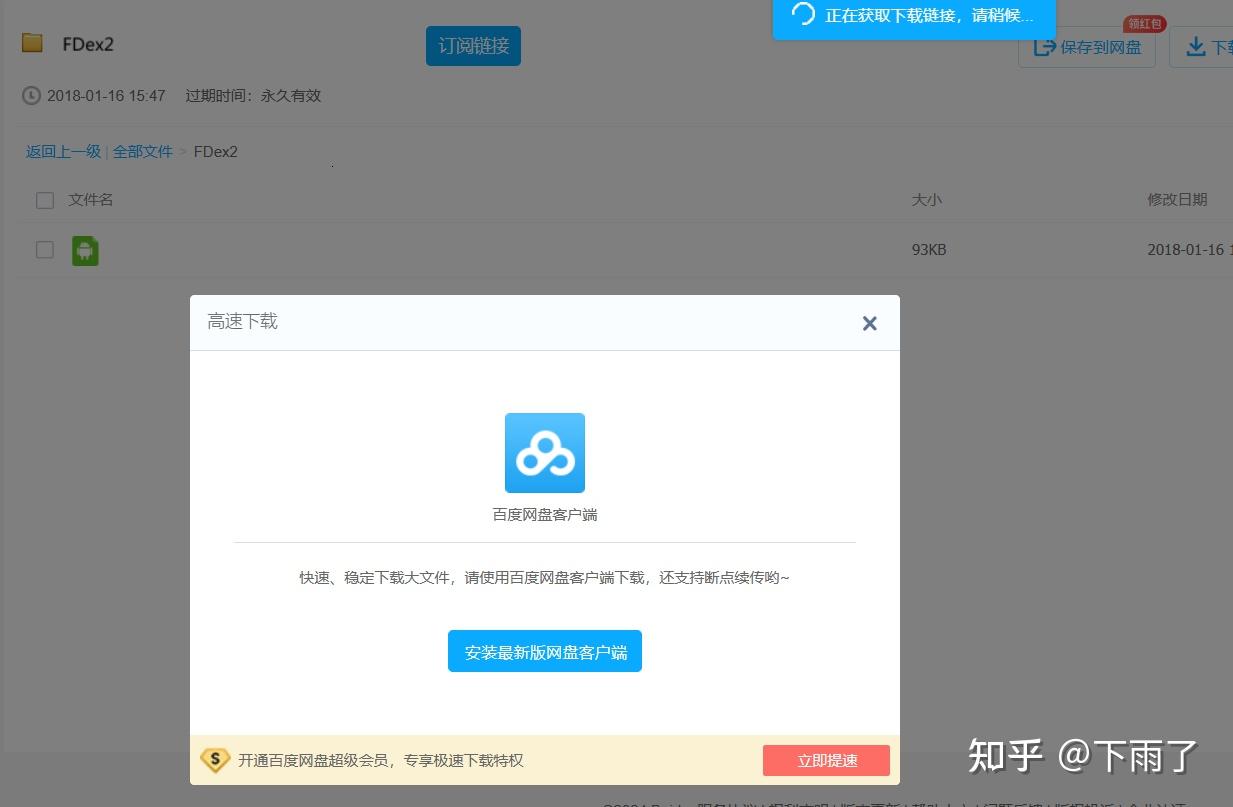Click the 订阅链接 button

tap(473, 46)
